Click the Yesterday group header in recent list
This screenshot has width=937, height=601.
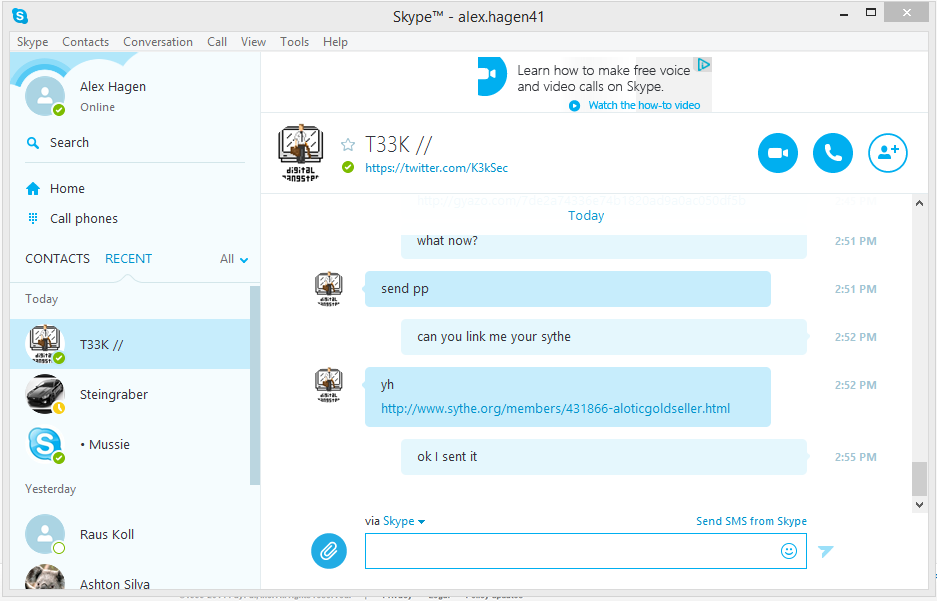[50, 489]
